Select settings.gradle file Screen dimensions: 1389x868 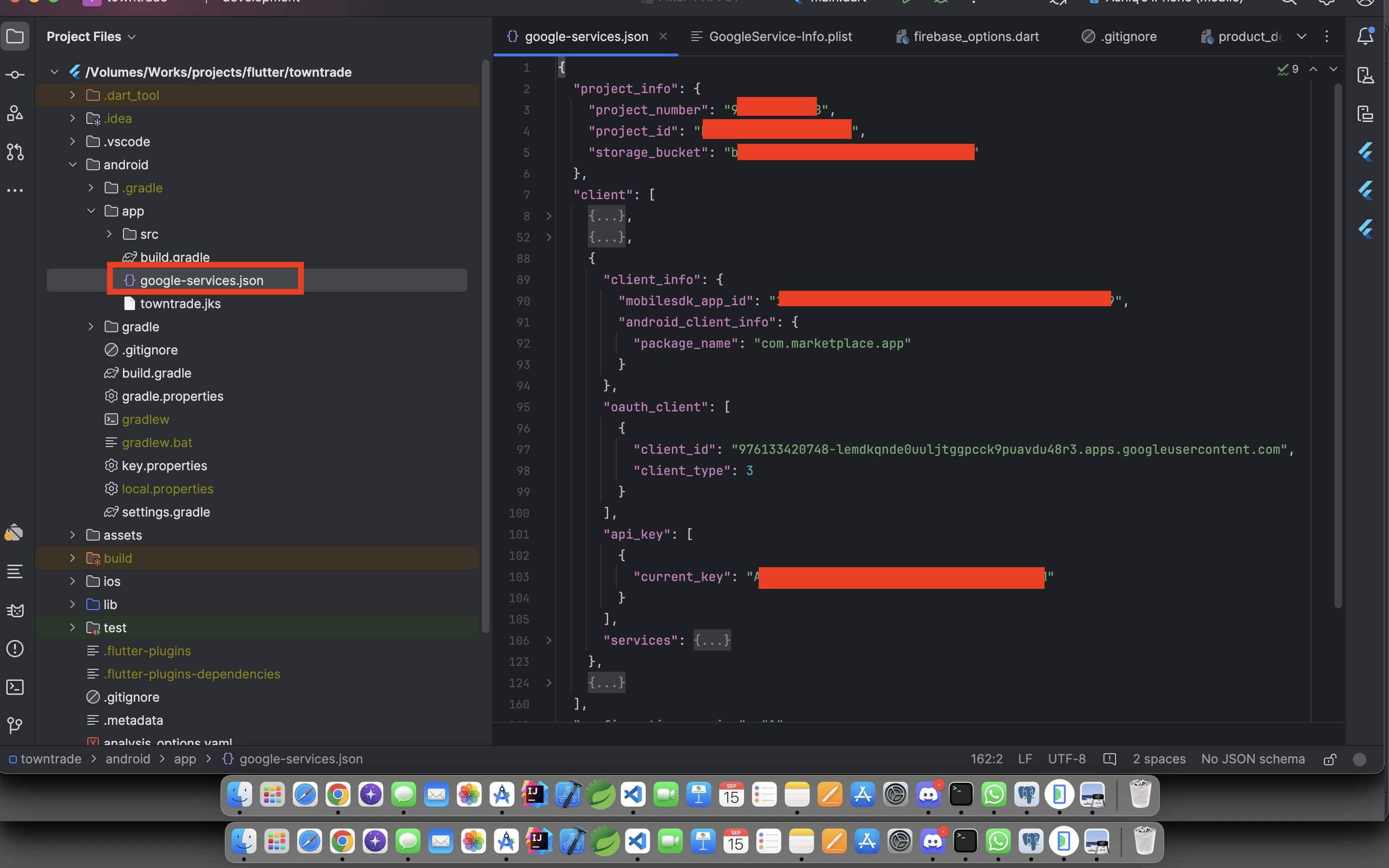pos(165,512)
